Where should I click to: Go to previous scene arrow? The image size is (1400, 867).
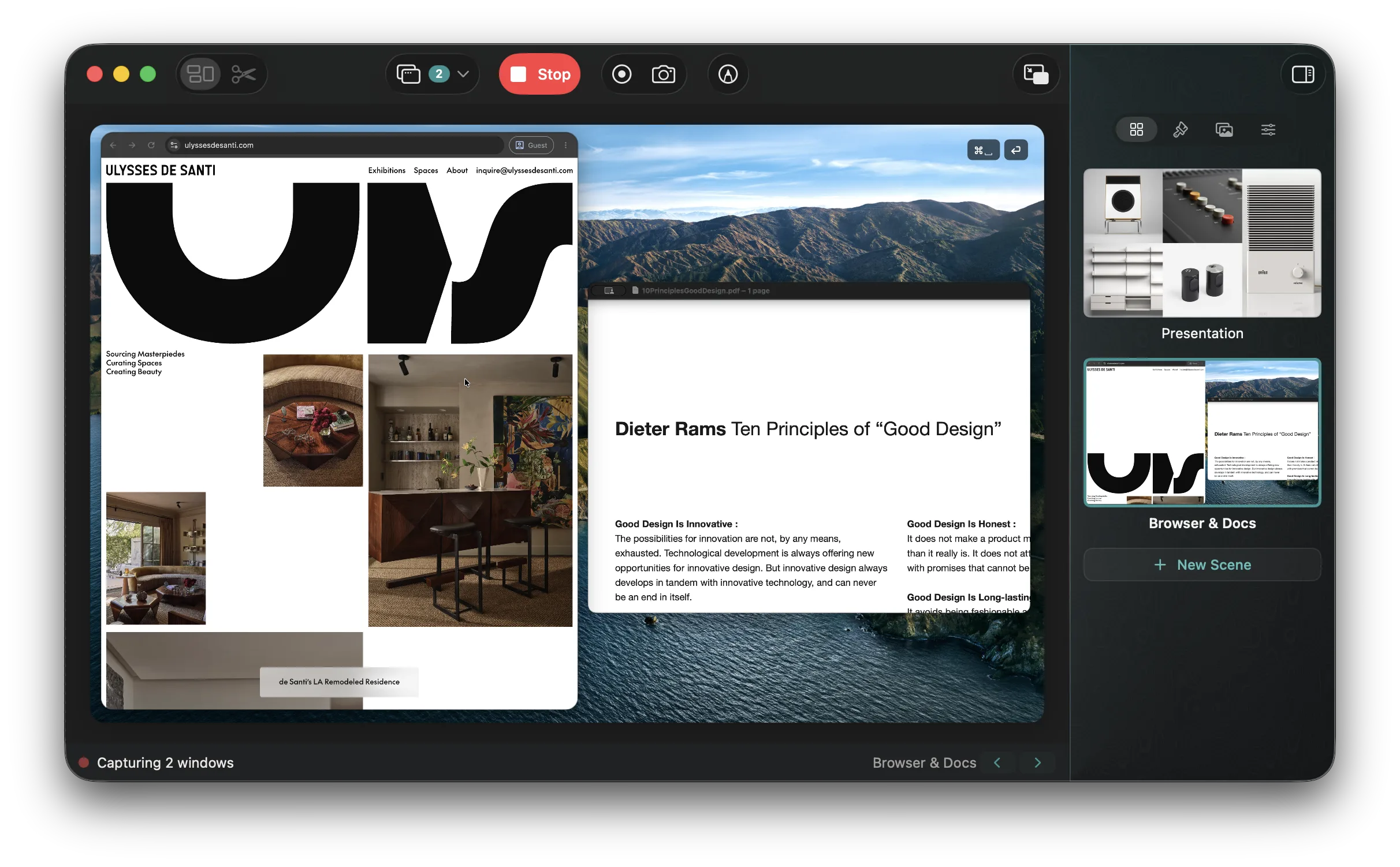[997, 763]
